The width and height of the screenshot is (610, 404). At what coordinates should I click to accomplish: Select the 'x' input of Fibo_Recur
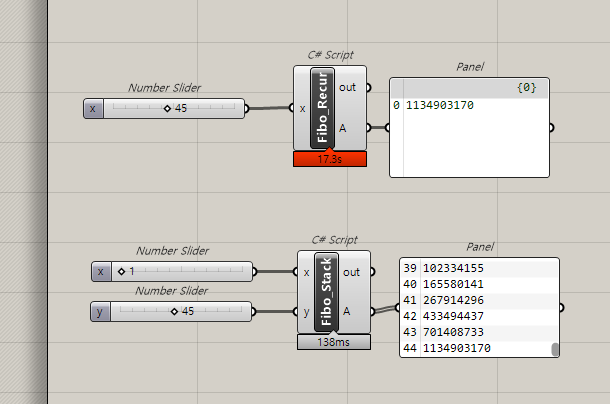pyautogui.click(x=302, y=109)
